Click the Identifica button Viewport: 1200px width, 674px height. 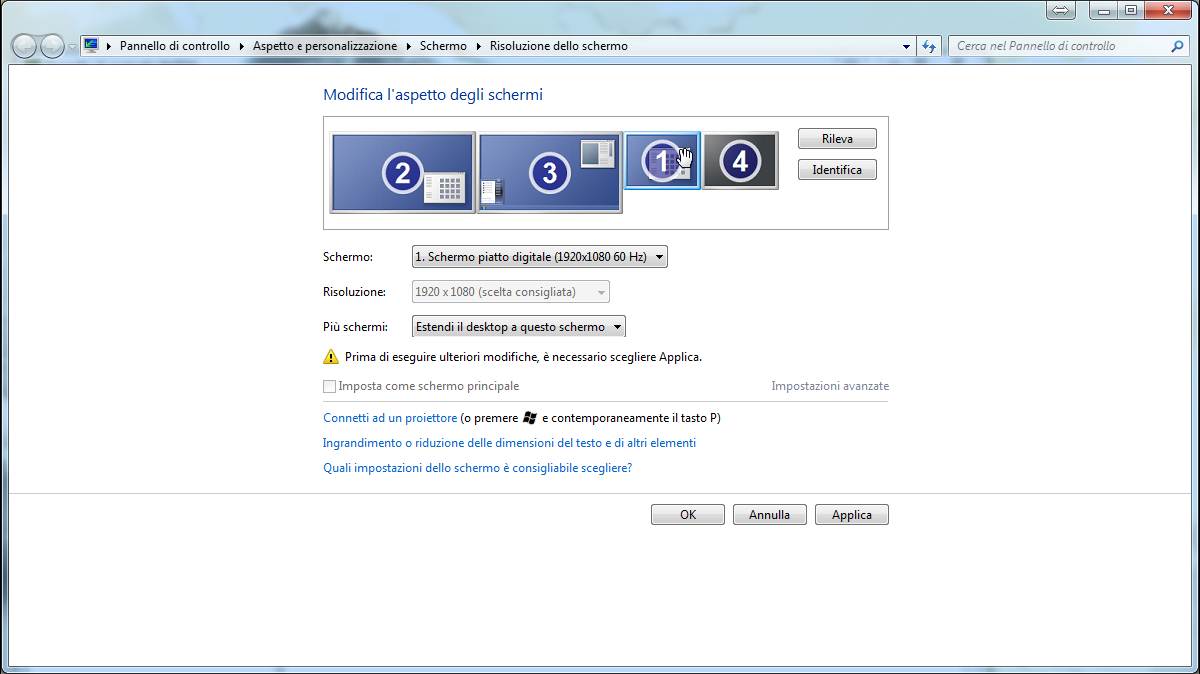(x=837, y=170)
